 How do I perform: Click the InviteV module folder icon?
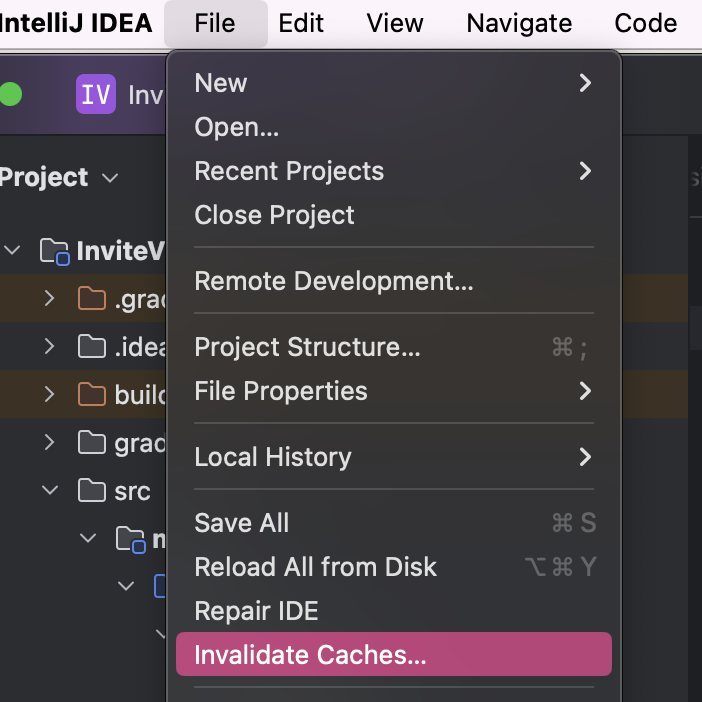point(54,251)
